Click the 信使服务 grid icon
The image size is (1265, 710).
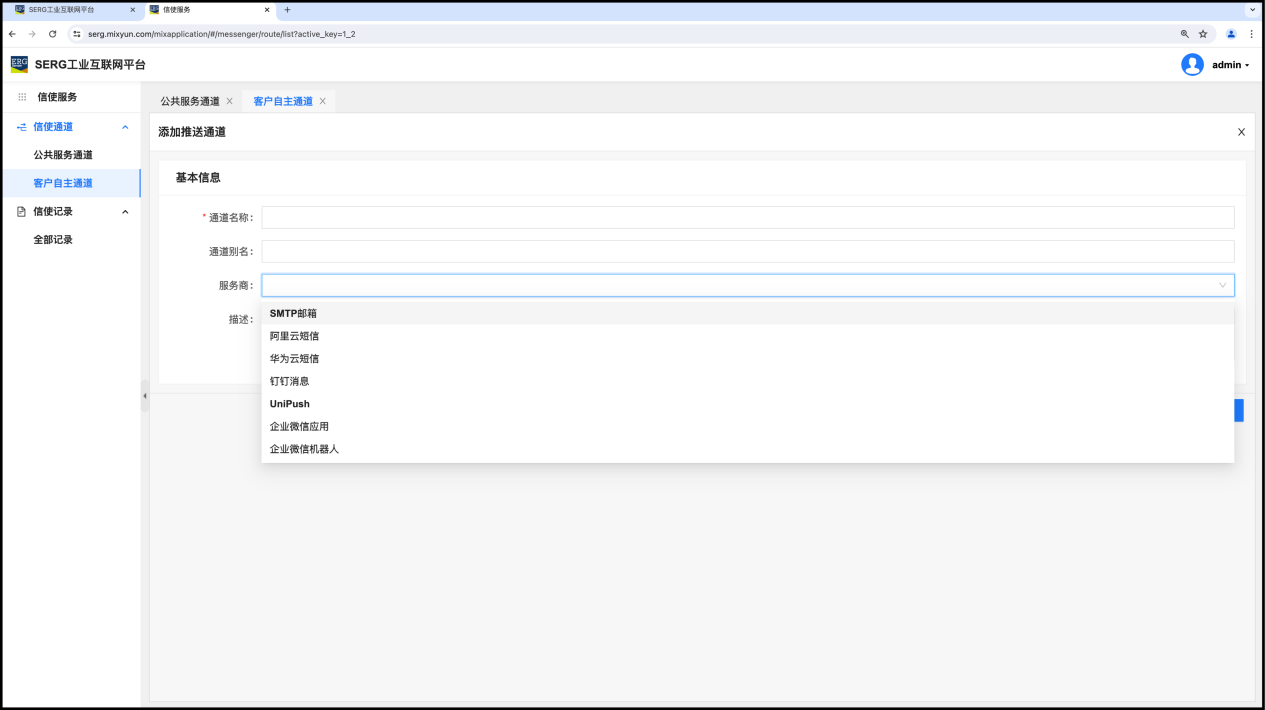[22, 97]
